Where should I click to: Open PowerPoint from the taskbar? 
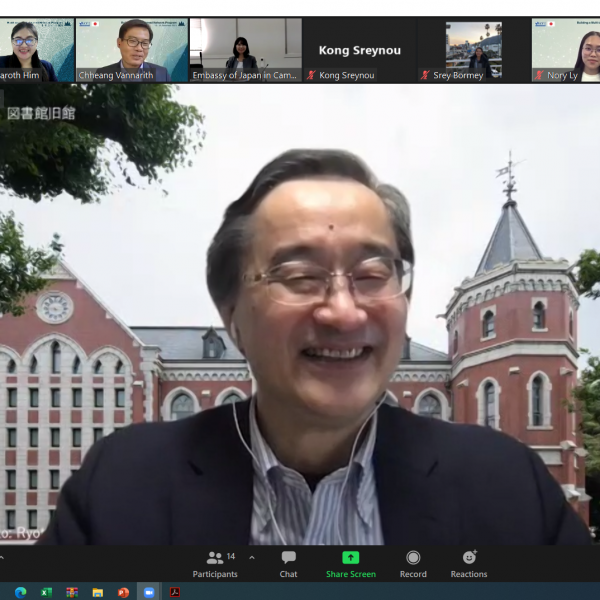(124, 592)
